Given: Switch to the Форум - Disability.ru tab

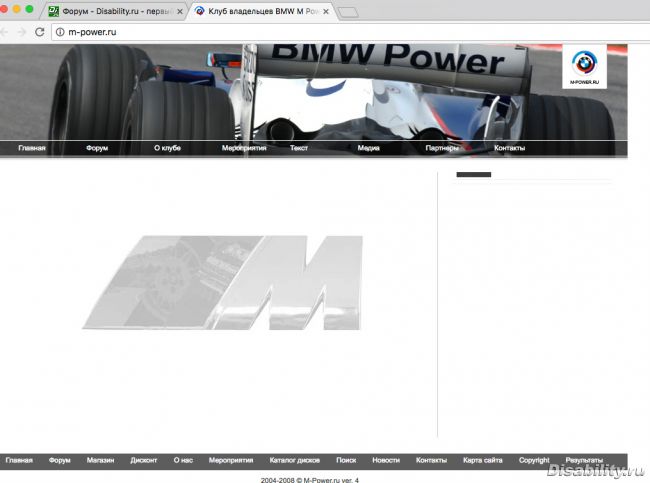Looking at the screenshot, I should [x=117, y=11].
